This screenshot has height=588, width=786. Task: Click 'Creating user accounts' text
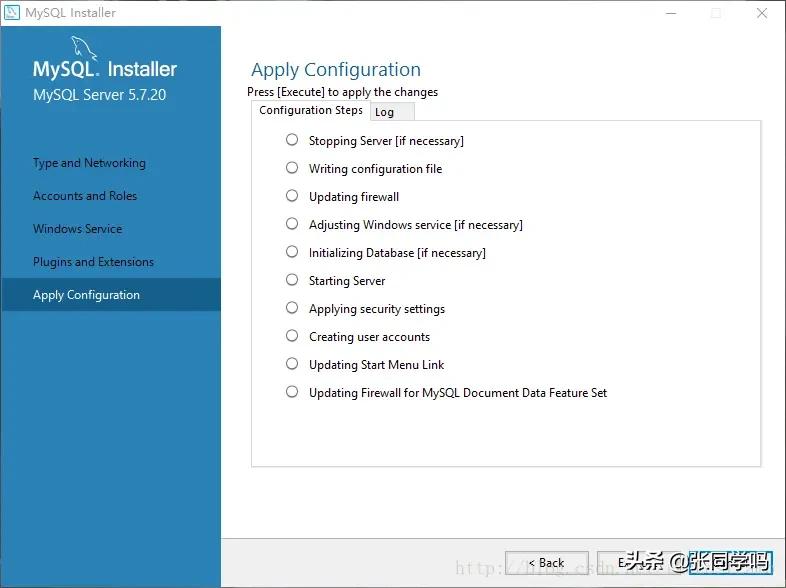point(369,337)
